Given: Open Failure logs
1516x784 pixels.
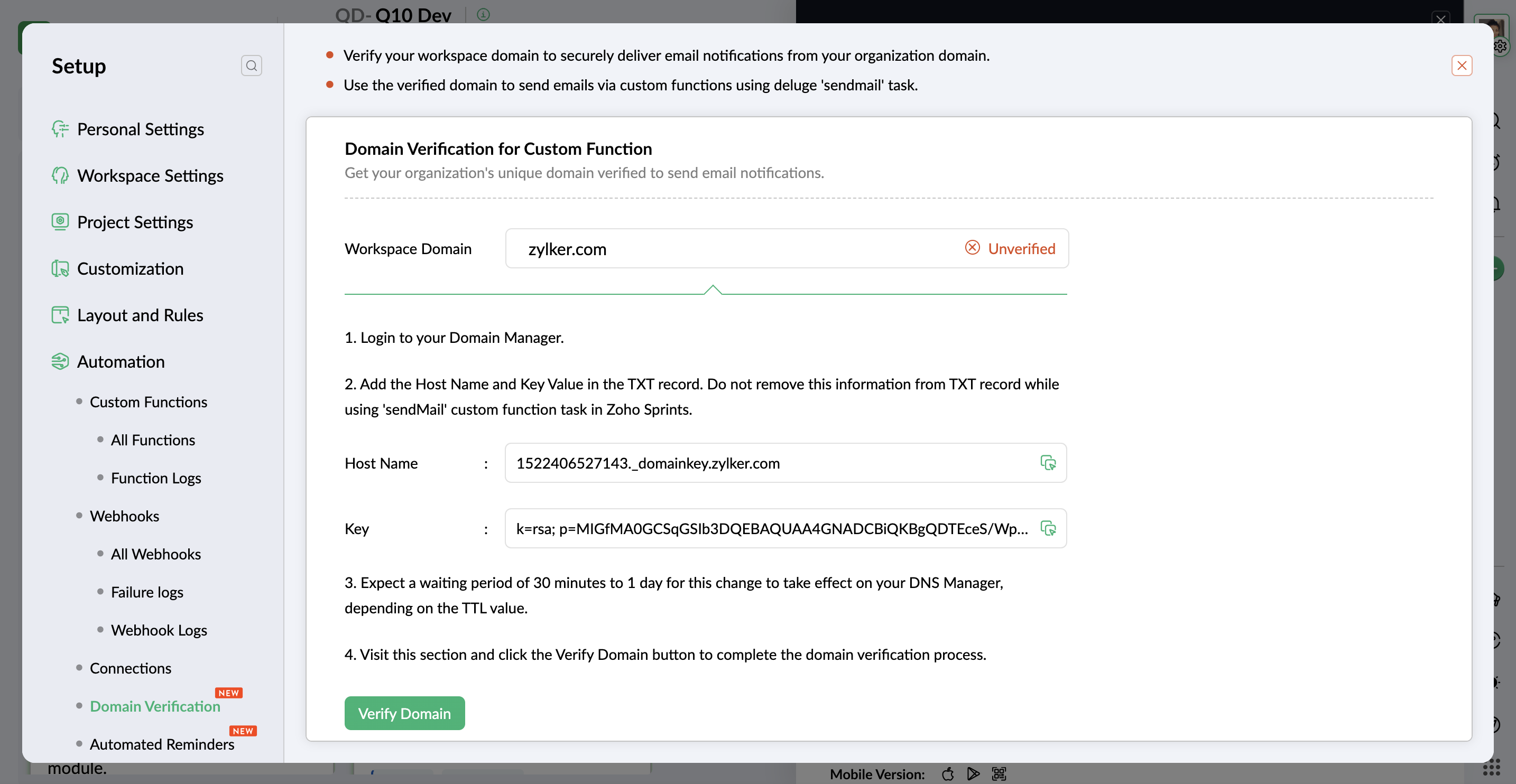Looking at the screenshot, I should [x=147, y=592].
